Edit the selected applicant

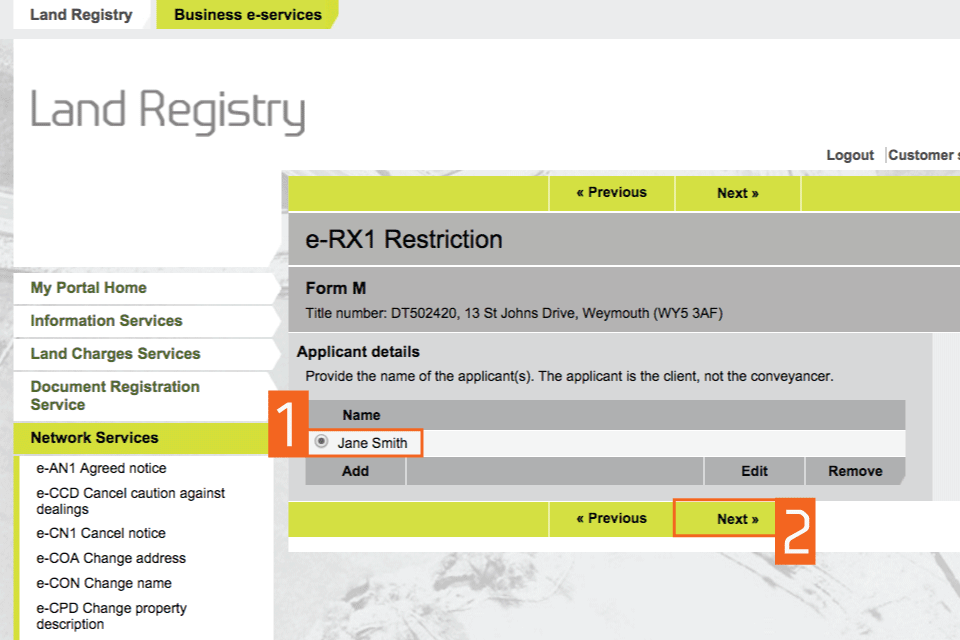[754, 471]
